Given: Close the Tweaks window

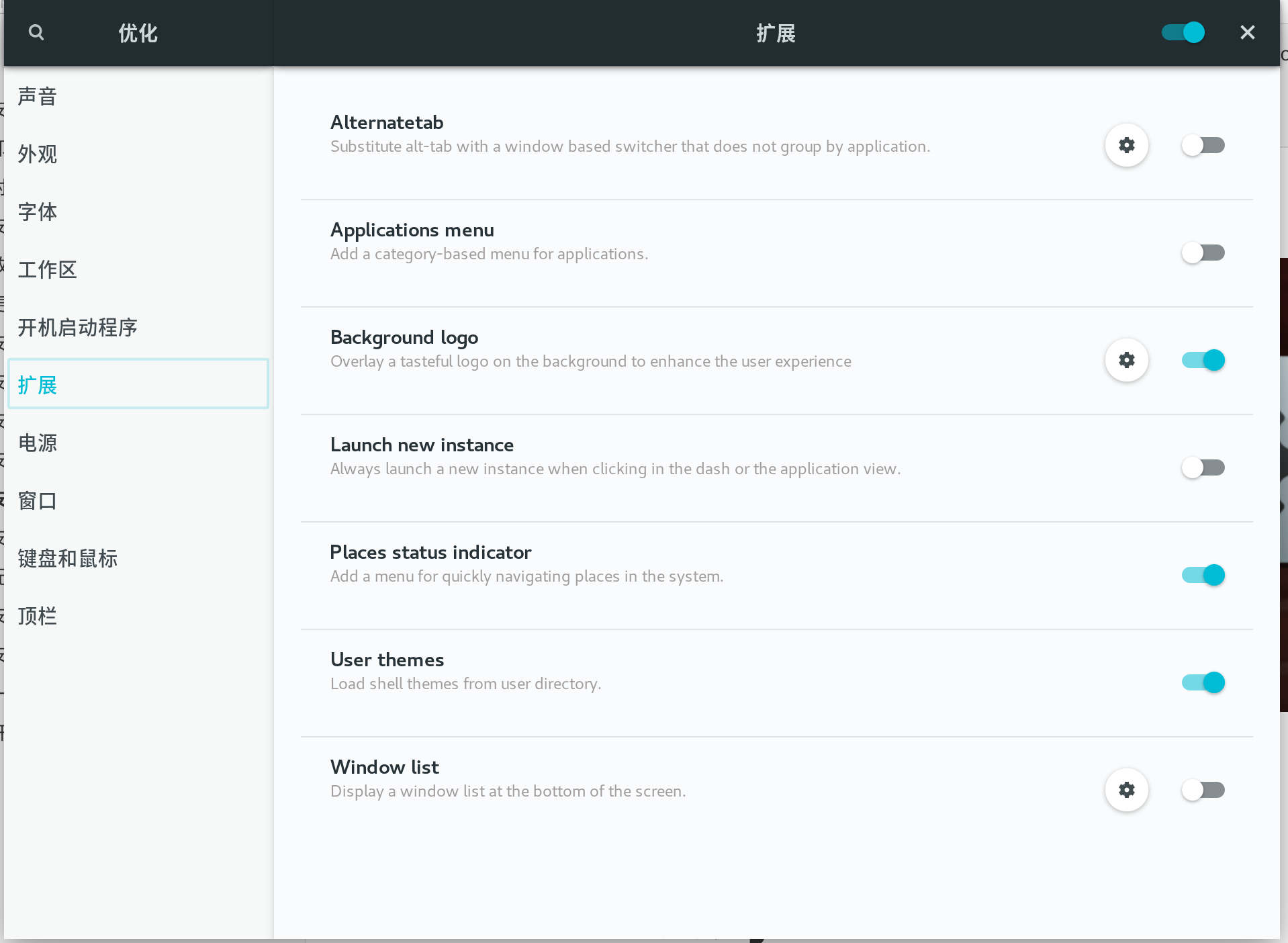Looking at the screenshot, I should point(1247,32).
